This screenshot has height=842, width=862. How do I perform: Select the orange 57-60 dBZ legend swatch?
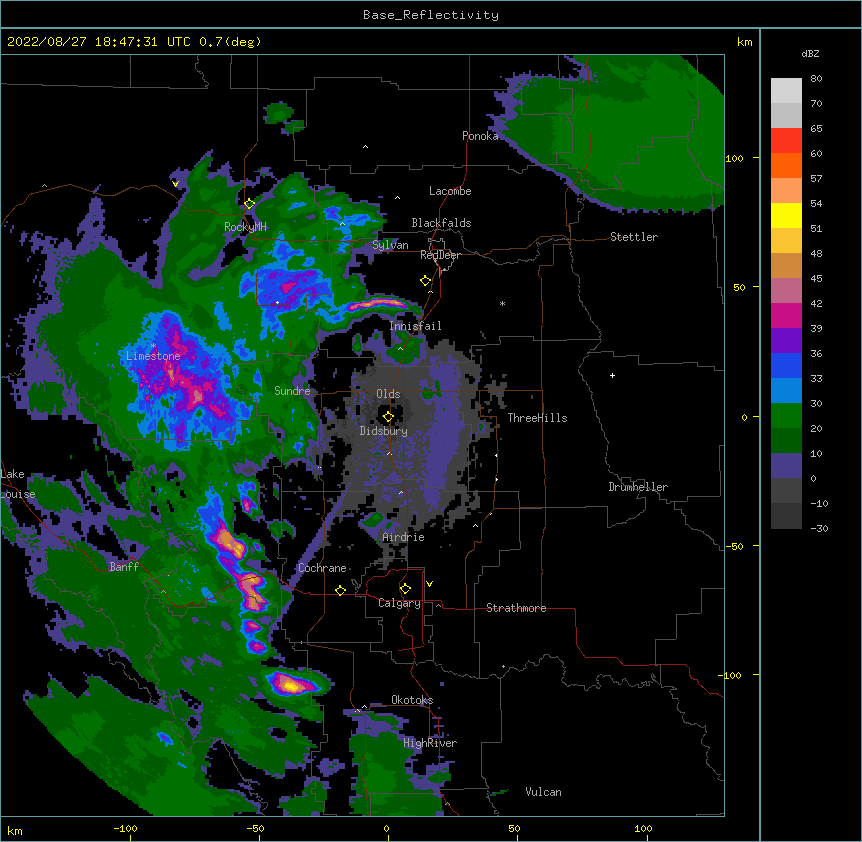(x=786, y=165)
